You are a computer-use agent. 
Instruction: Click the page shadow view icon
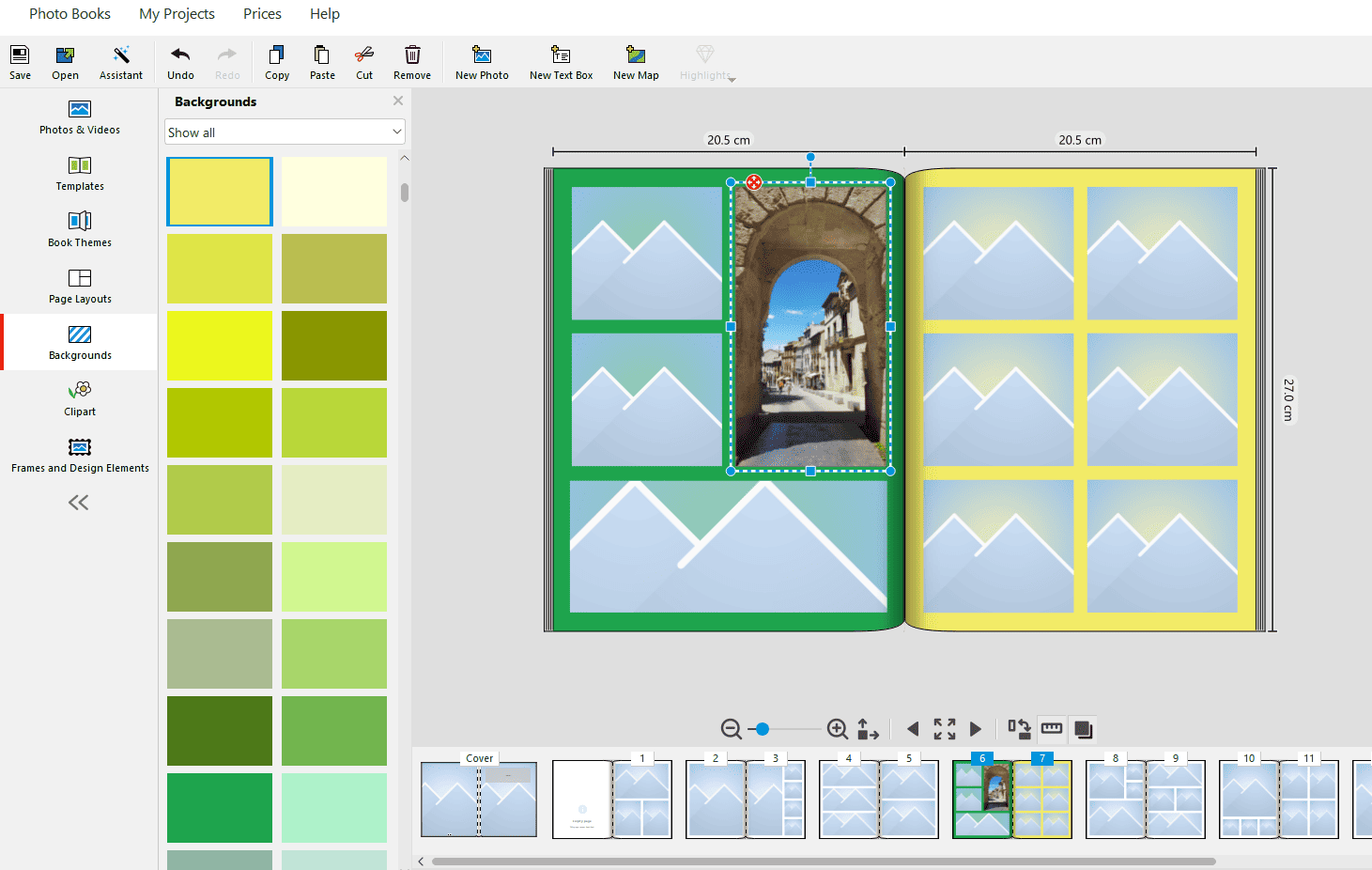(1083, 729)
